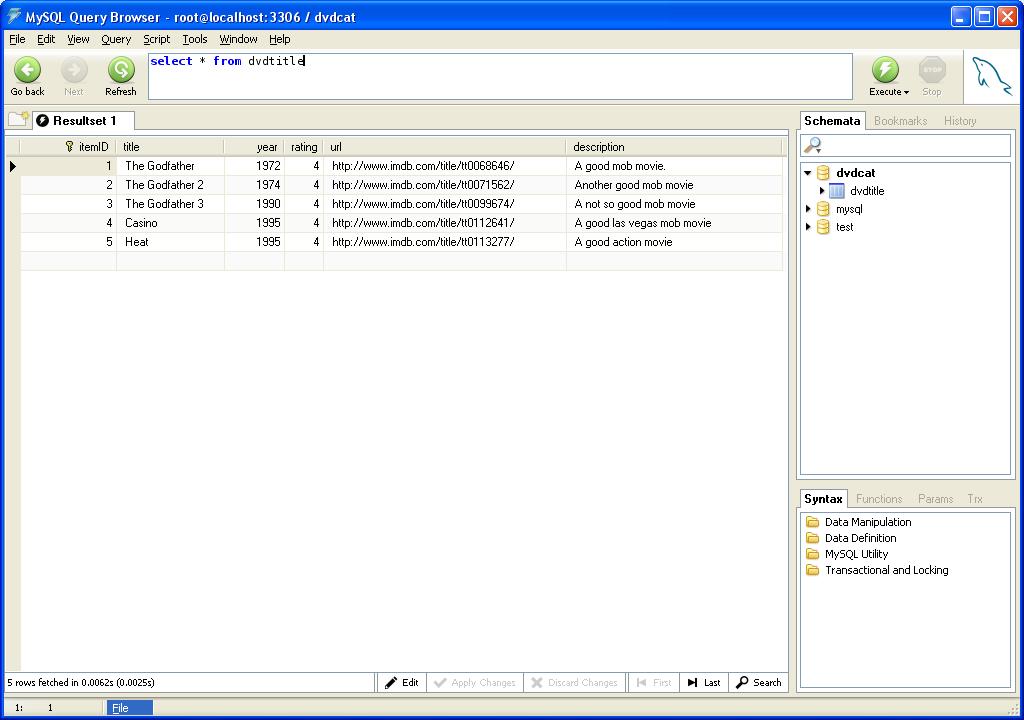This screenshot has height=720, width=1024.
Task: Open the View menu
Action: tap(78, 39)
